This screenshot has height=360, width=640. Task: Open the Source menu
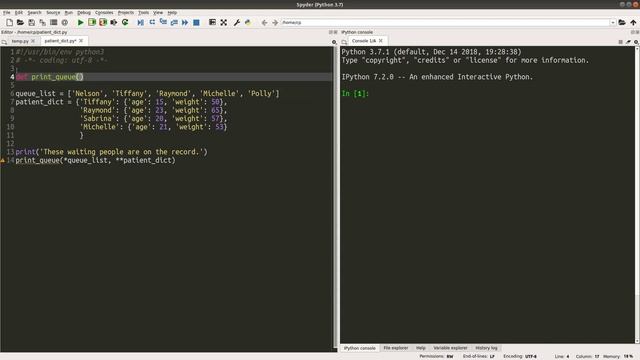tap(53, 13)
